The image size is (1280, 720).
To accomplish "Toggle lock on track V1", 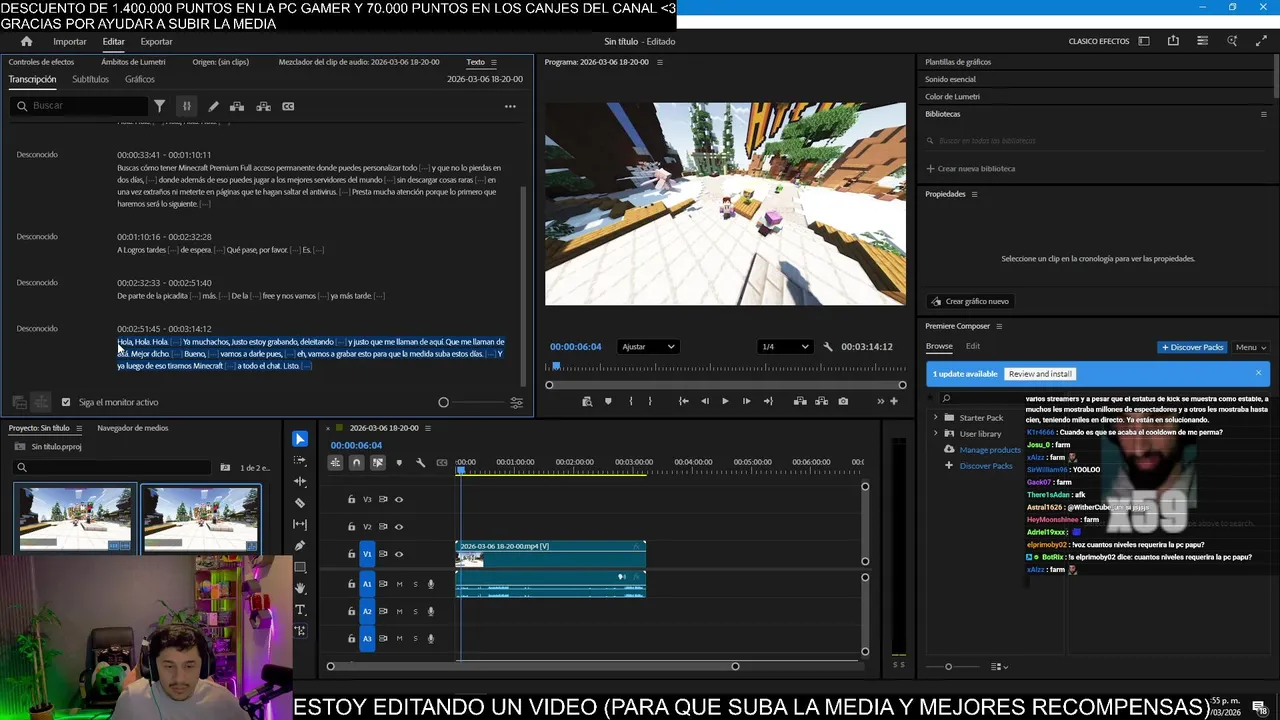I will [351, 554].
